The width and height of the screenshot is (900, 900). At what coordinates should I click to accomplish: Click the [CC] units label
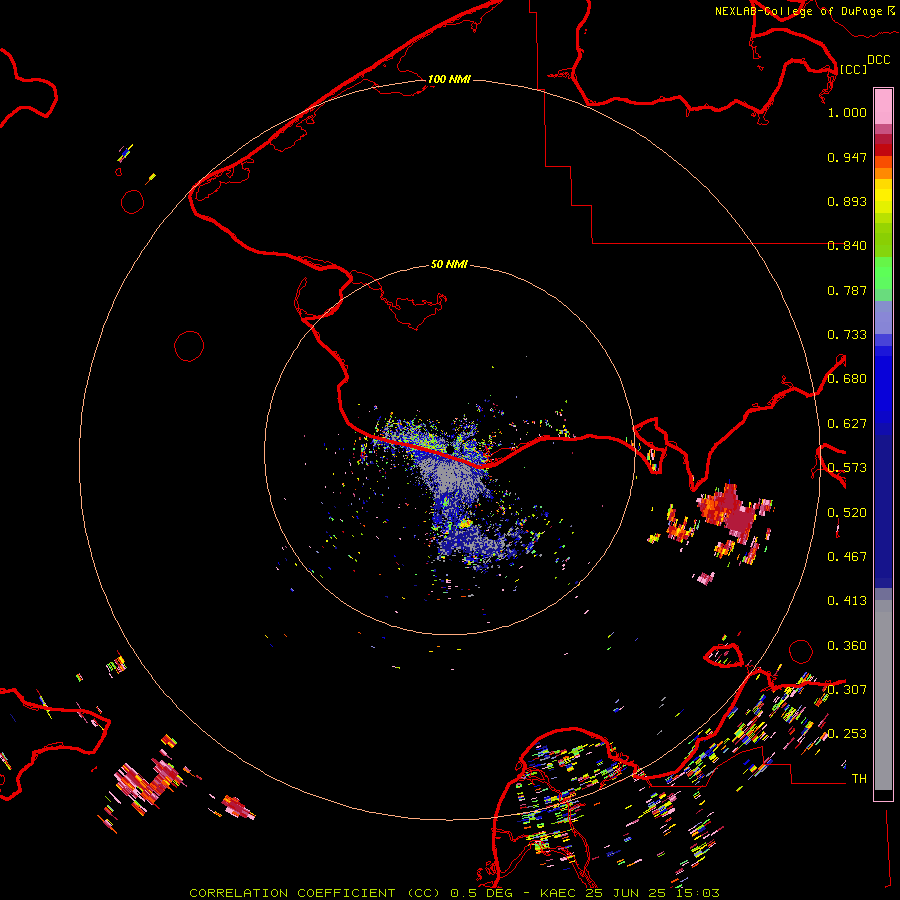(853, 69)
